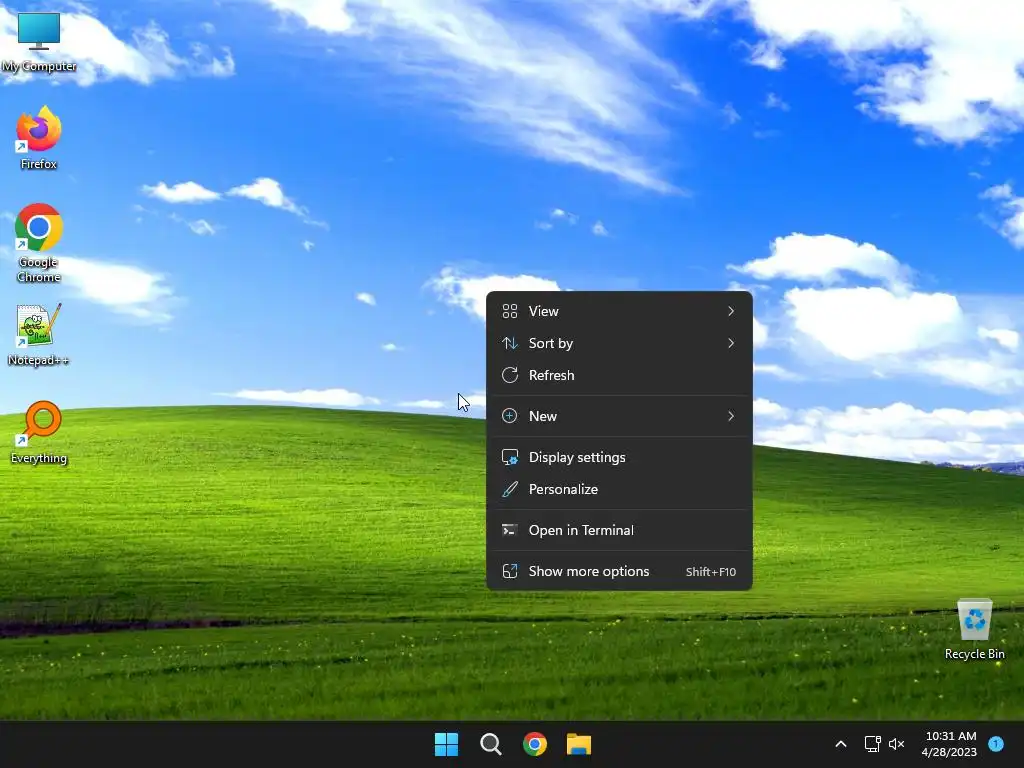Click the Show more options icon
Image resolution: width=1024 pixels, height=768 pixels.
tap(510, 571)
